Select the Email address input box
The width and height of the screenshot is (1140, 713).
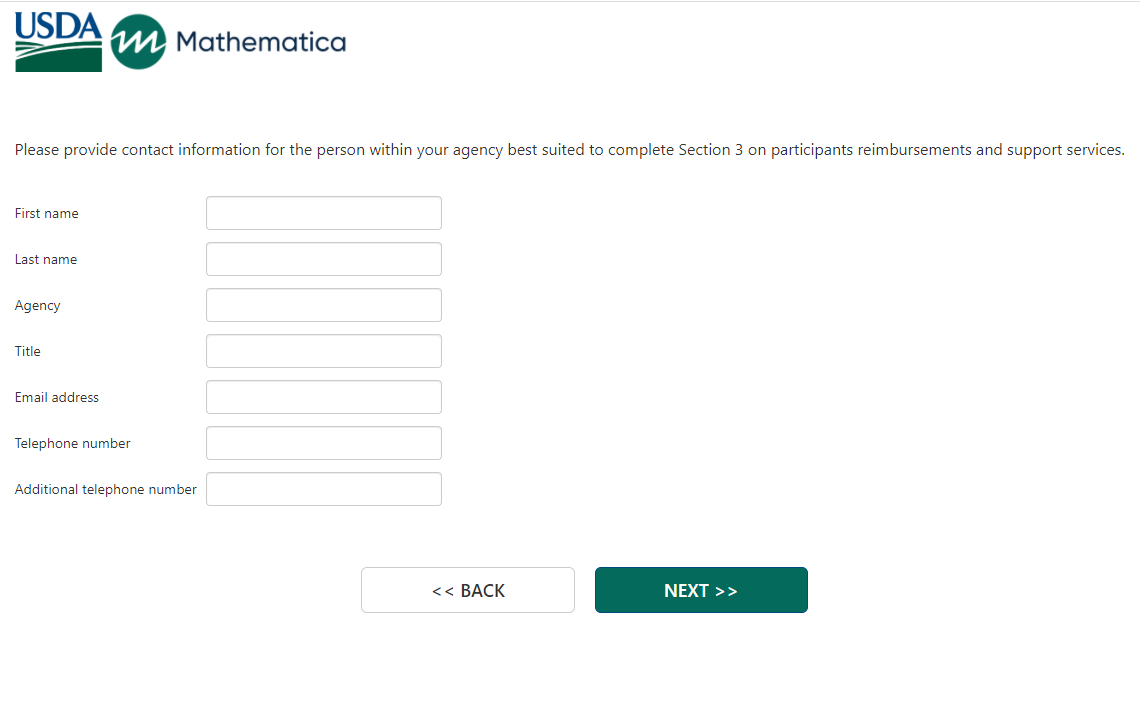(323, 397)
